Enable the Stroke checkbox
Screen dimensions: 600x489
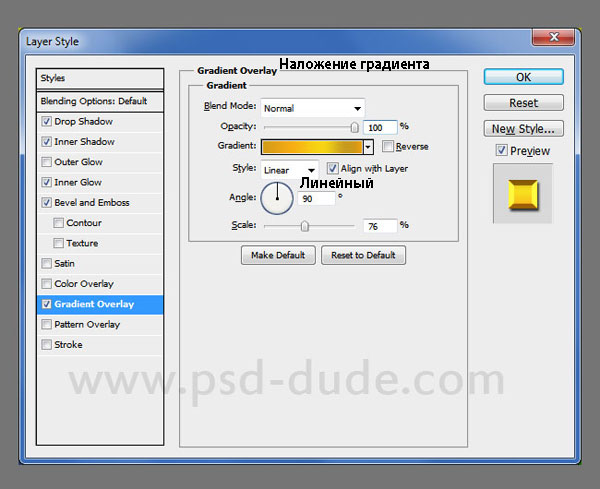(x=46, y=345)
